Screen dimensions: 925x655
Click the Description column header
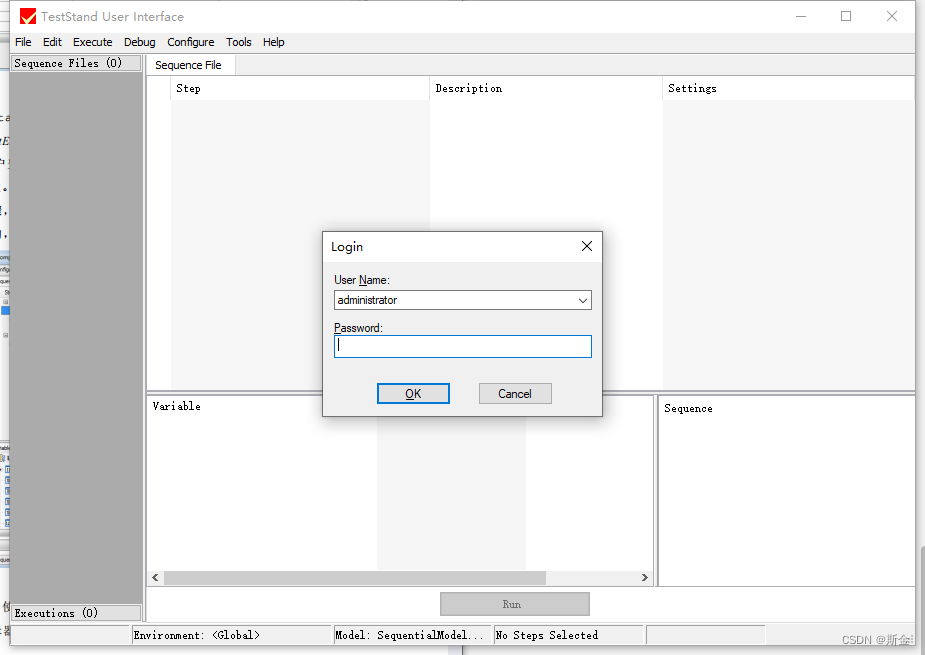(546, 89)
